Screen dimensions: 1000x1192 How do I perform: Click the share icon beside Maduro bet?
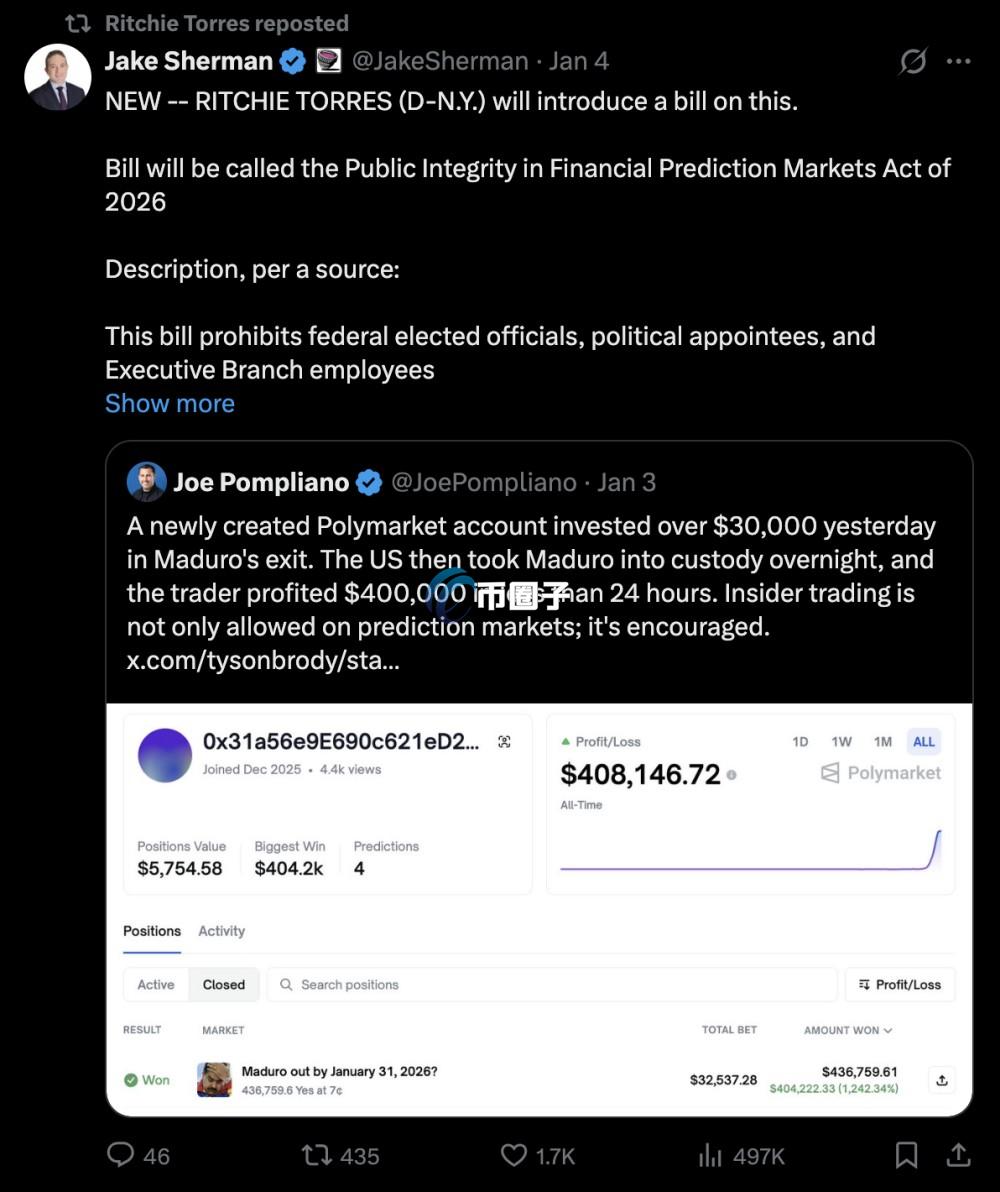(x=941, y=1079)
